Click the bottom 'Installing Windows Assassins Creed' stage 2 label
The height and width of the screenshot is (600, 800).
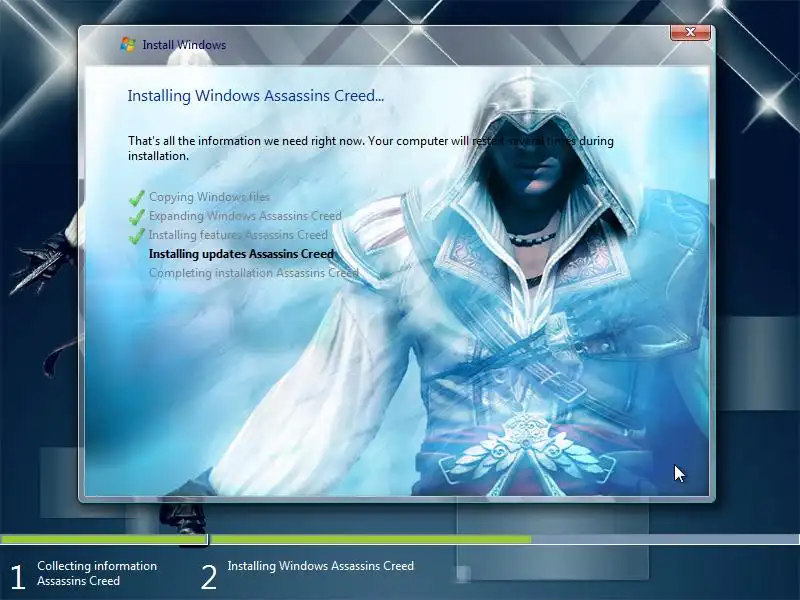pos(320,566)
